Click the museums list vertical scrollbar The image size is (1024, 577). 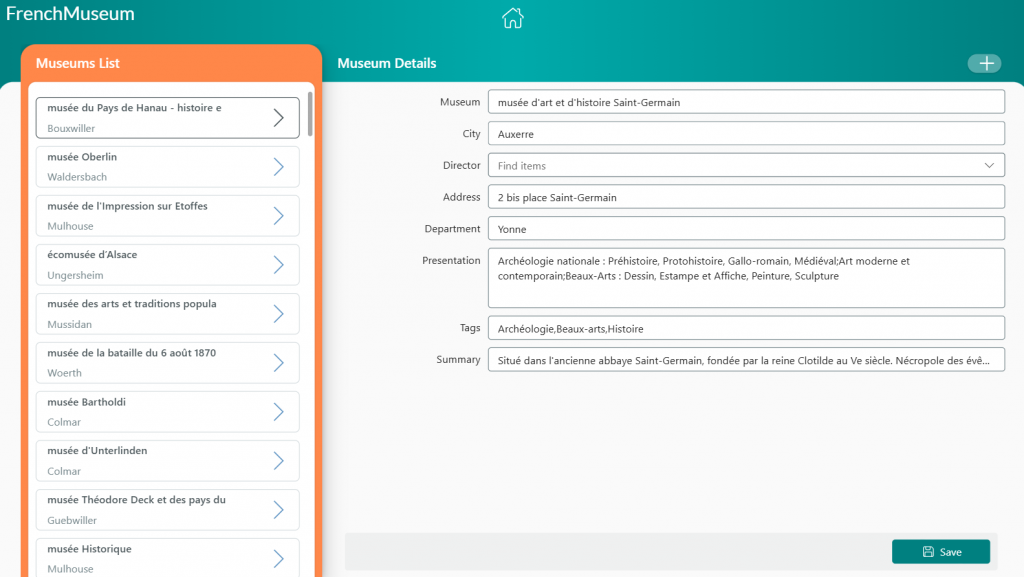point(310,114)
